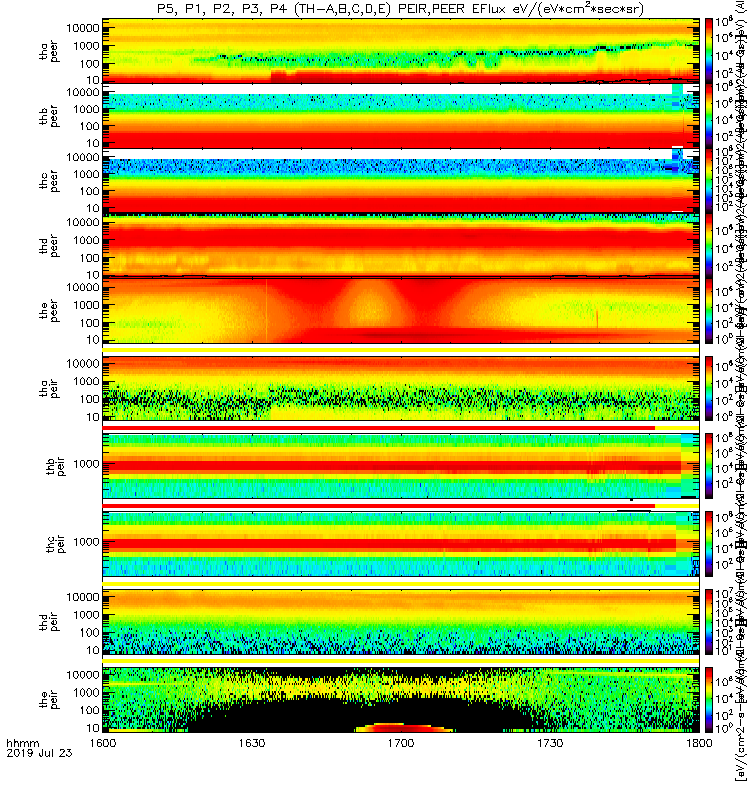The image size is (750, 800).
Task: Click the 'thd peir' panel label
Action: tap(49, 621)
